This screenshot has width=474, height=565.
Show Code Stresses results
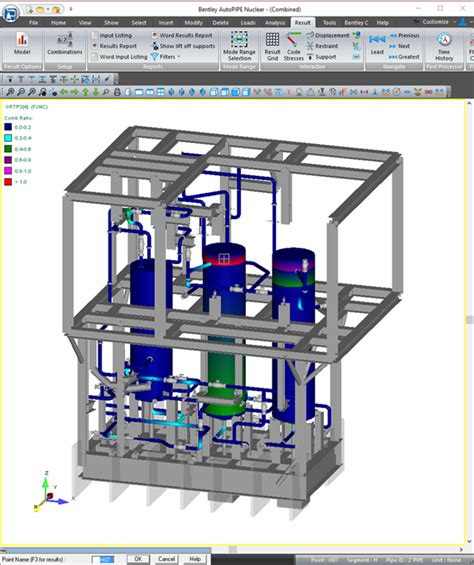(294, 46)
